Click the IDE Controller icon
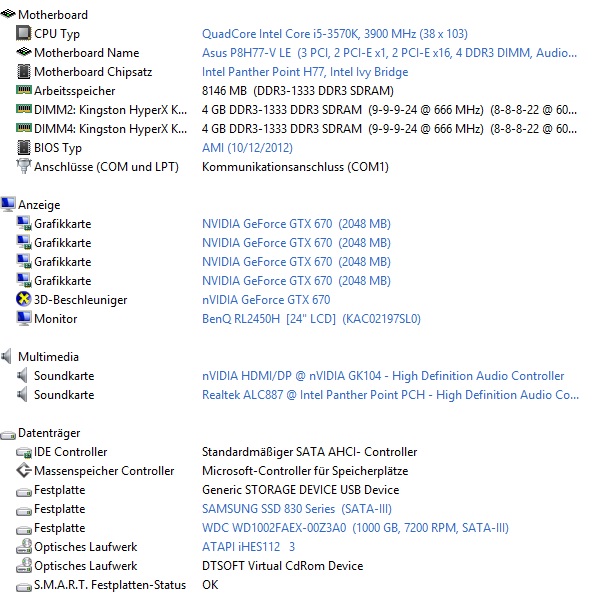The image size is (608, 603). coord(24,453)
